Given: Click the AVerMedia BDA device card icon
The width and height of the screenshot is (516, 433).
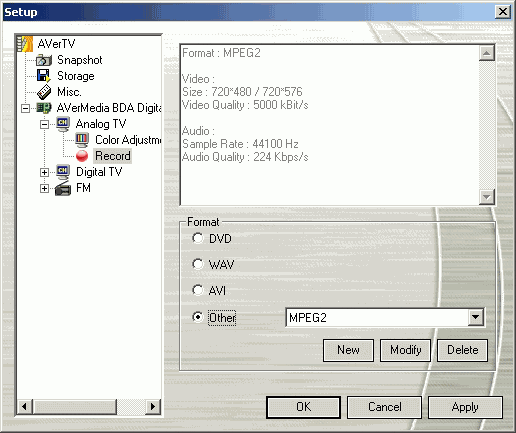Looking at the screenshot, I should (x=44, y=108).
